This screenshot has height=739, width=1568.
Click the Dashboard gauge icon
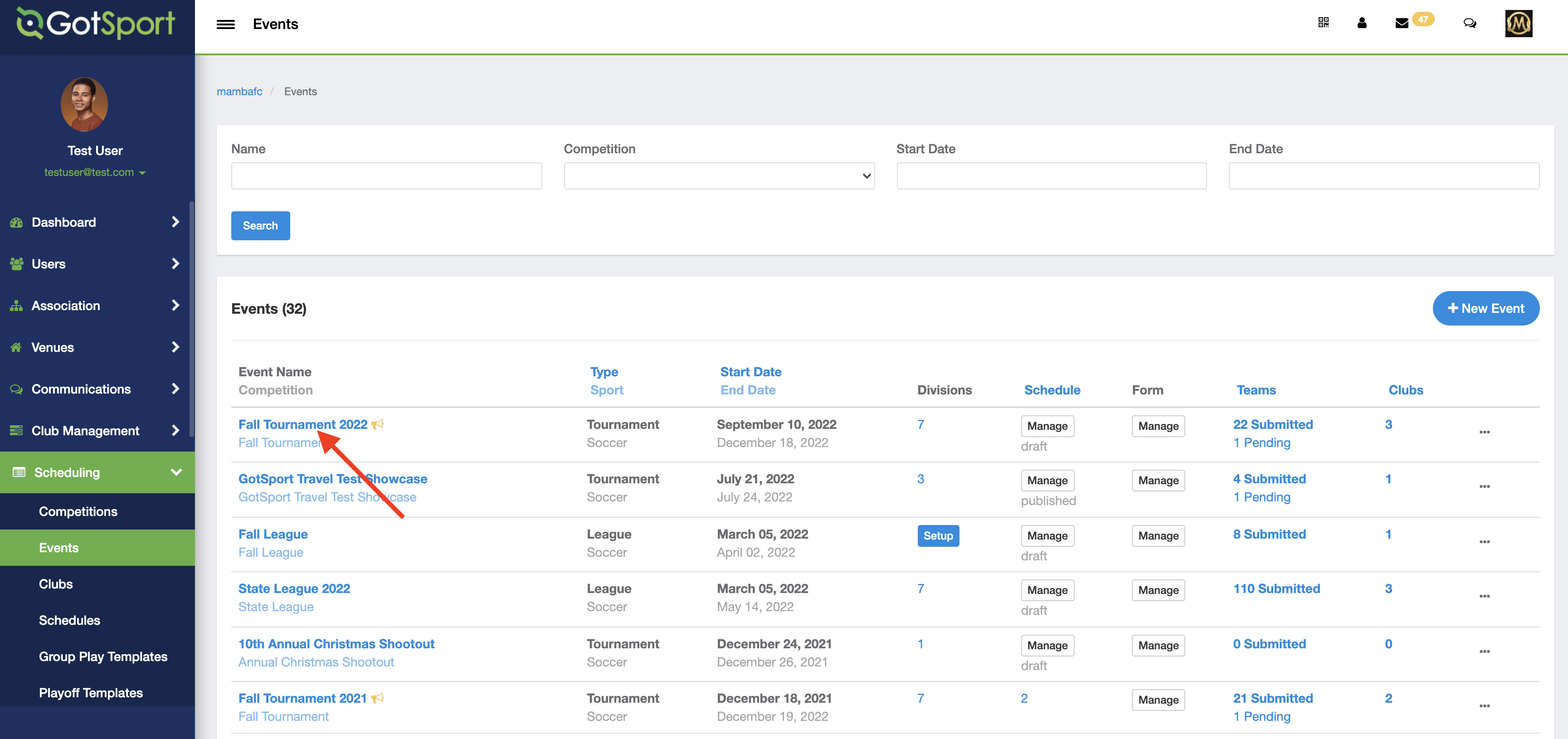click(16, 223)
